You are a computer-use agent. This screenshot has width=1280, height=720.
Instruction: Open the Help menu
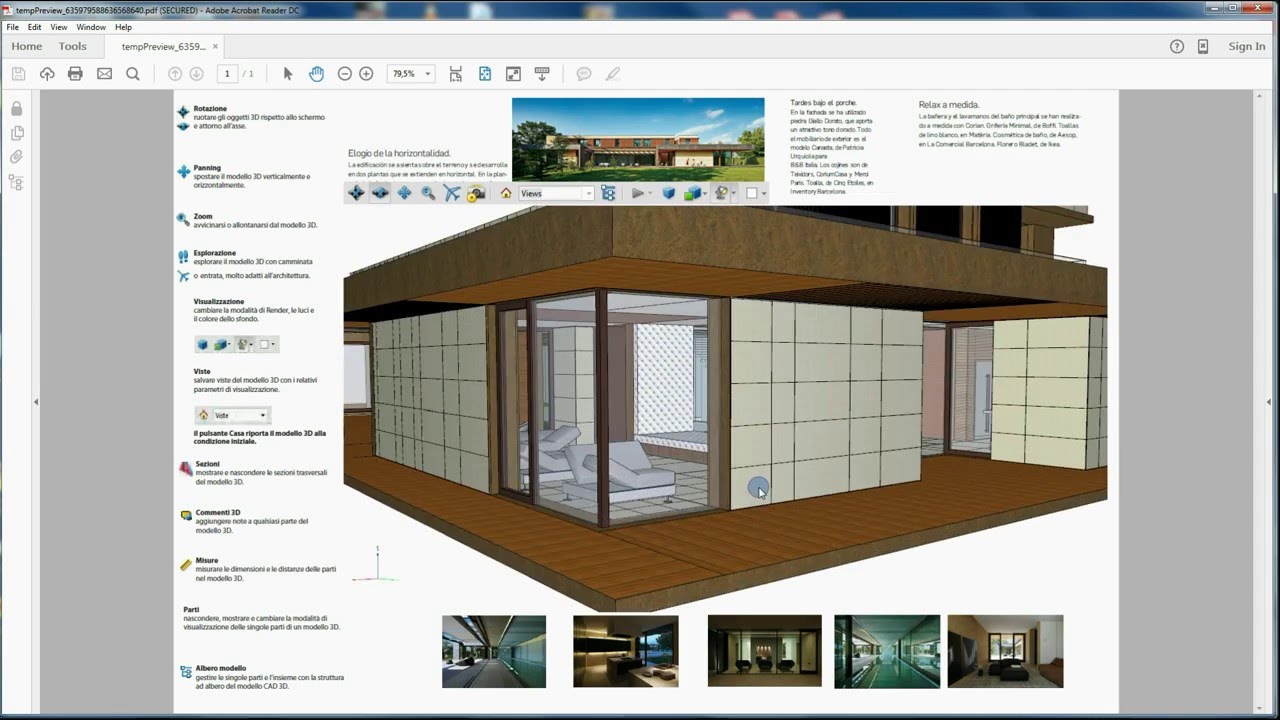[x=123, y=27]
